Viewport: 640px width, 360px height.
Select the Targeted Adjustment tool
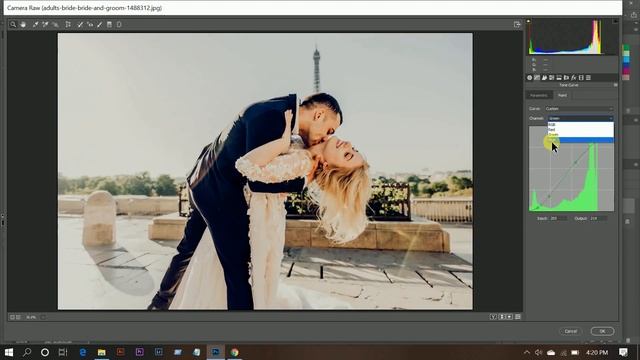point(56,24)
